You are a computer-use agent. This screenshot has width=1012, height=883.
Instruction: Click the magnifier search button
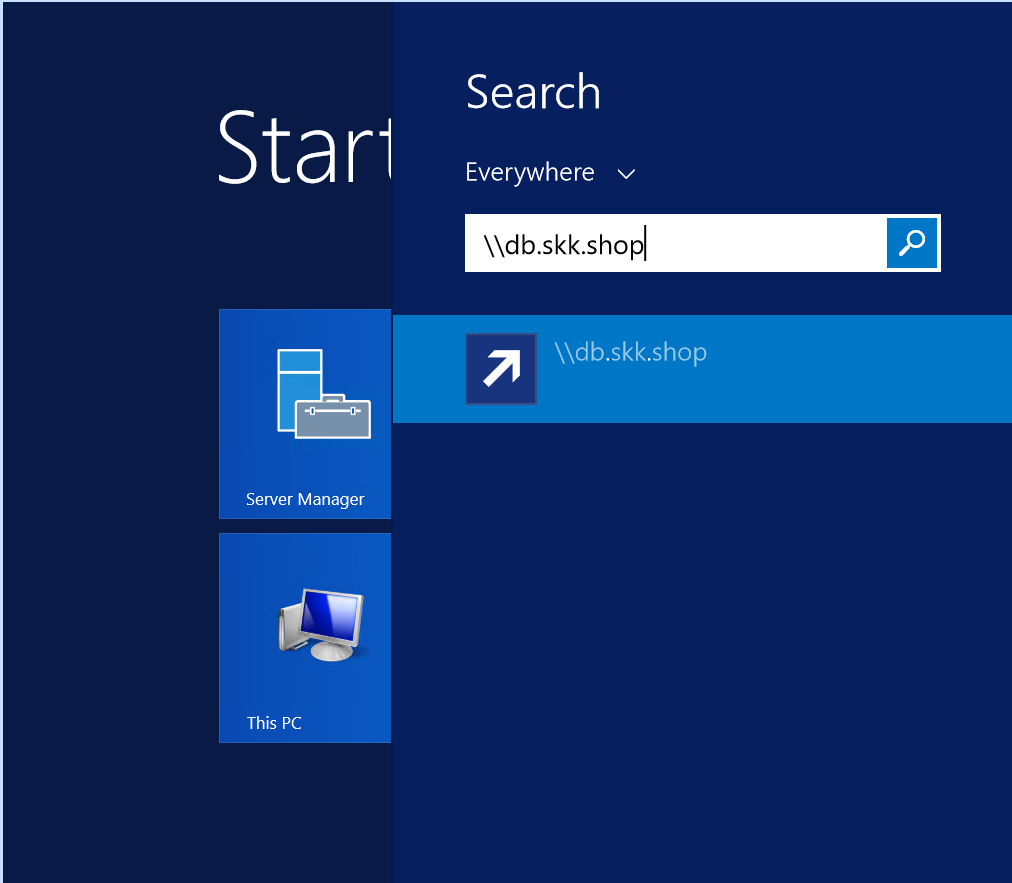911,243
